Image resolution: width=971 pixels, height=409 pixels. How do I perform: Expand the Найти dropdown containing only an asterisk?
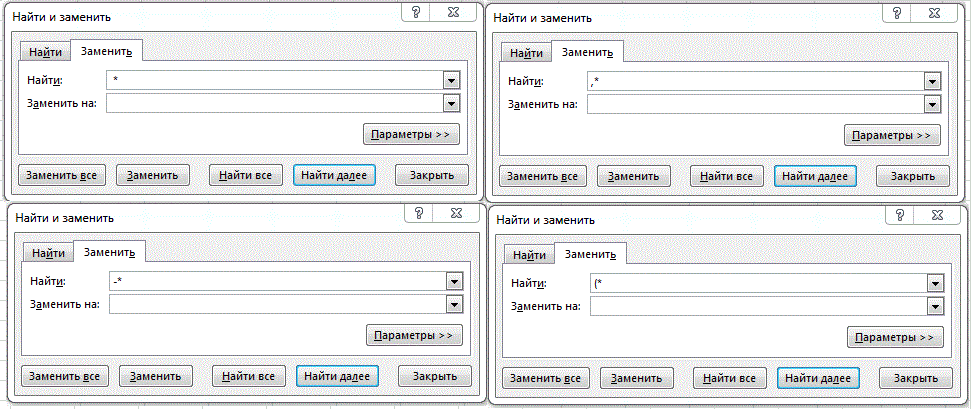coord(452,81)
